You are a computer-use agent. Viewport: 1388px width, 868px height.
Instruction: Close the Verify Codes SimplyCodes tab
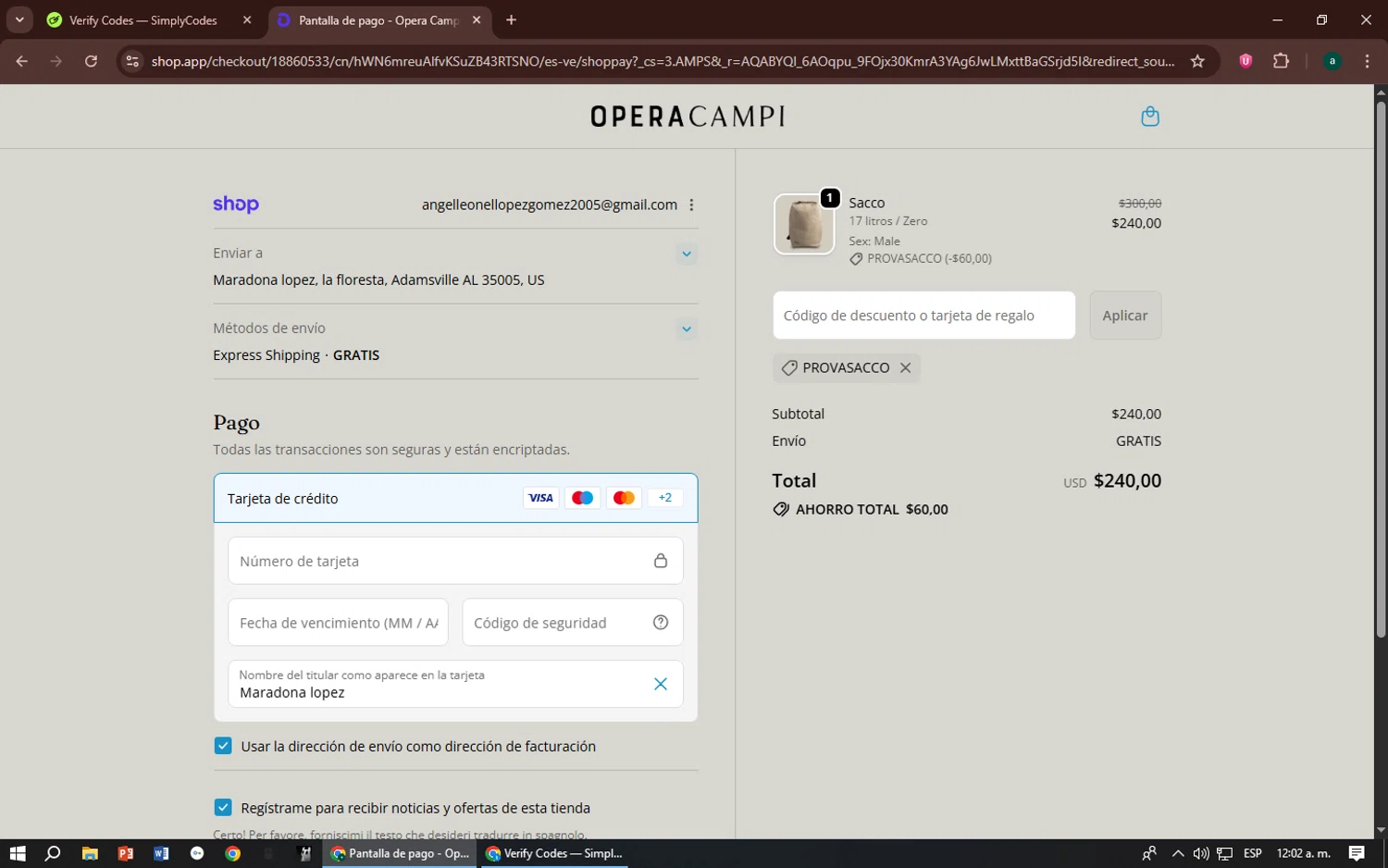(247, 19)
